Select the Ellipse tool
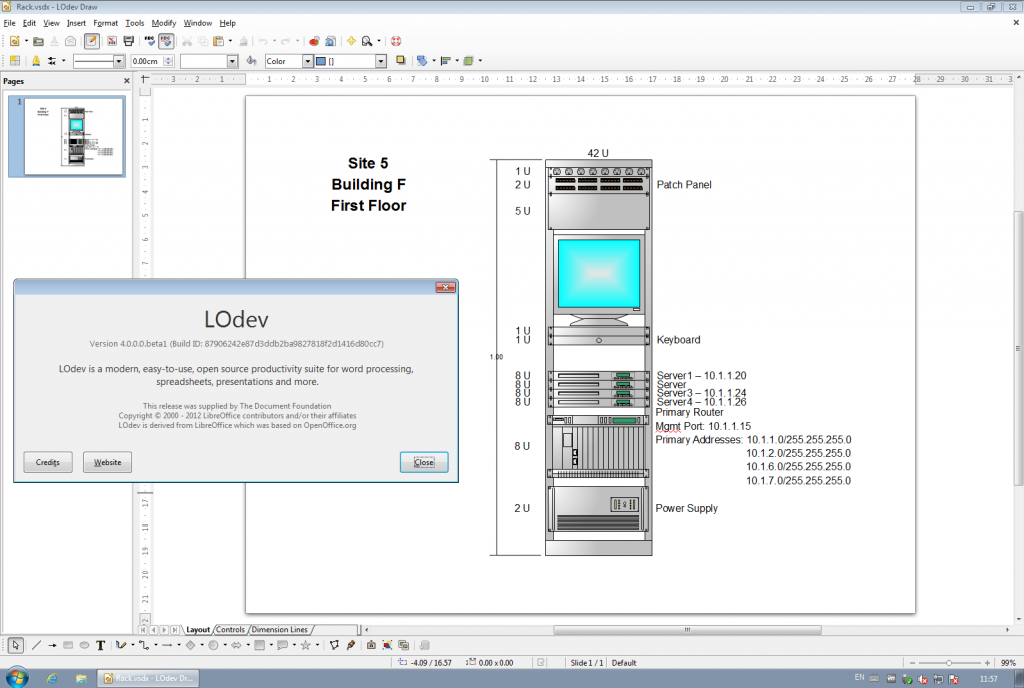The image size is (1024, 688). pos(84,644)
